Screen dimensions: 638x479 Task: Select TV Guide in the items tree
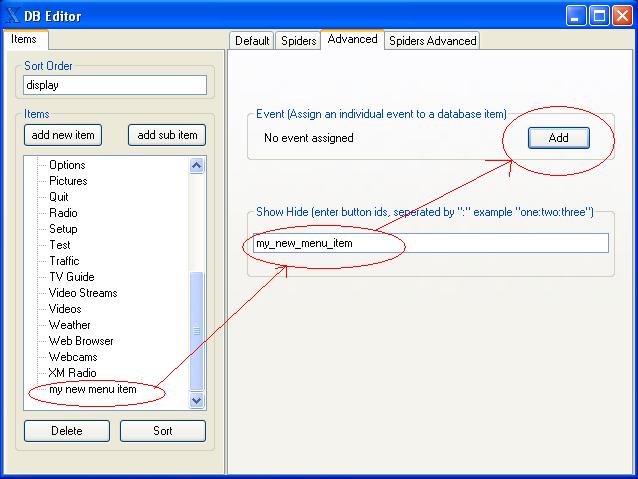(72, 277)
